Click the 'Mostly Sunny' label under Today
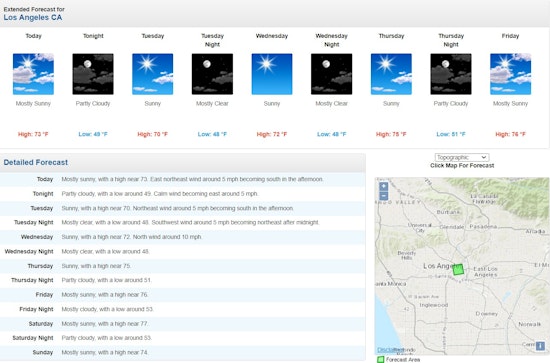Screen dimensions: 550x363 33,104
